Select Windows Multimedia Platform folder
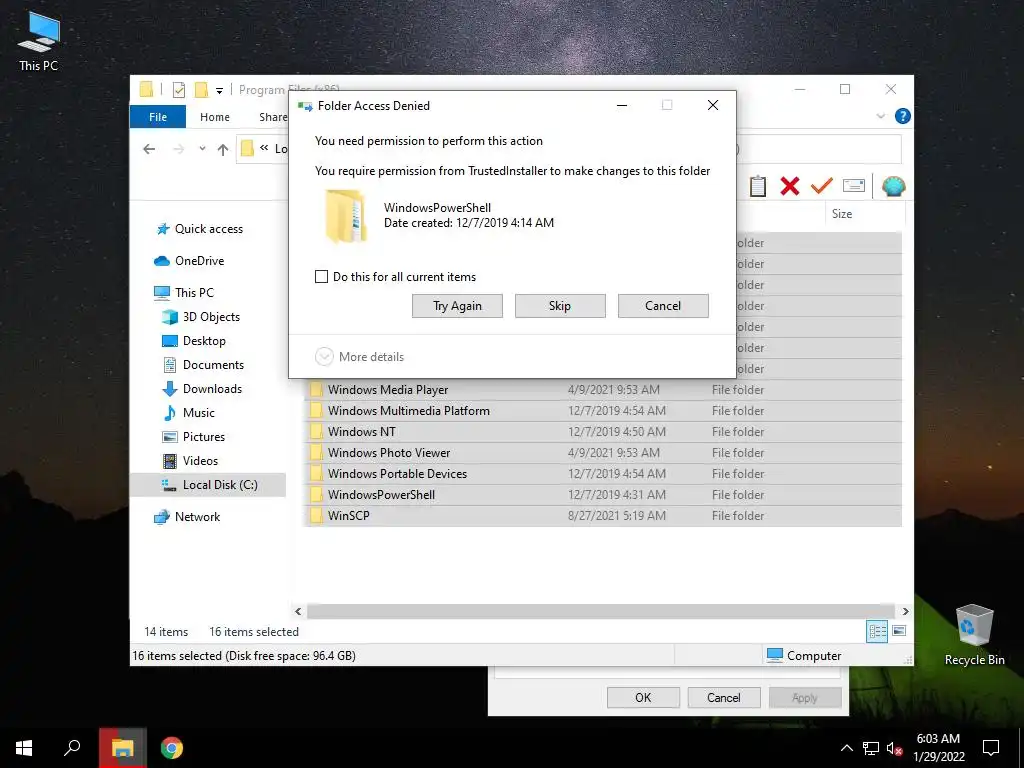This screenshot has height=768, width=1024. click(x=603, y=411)
